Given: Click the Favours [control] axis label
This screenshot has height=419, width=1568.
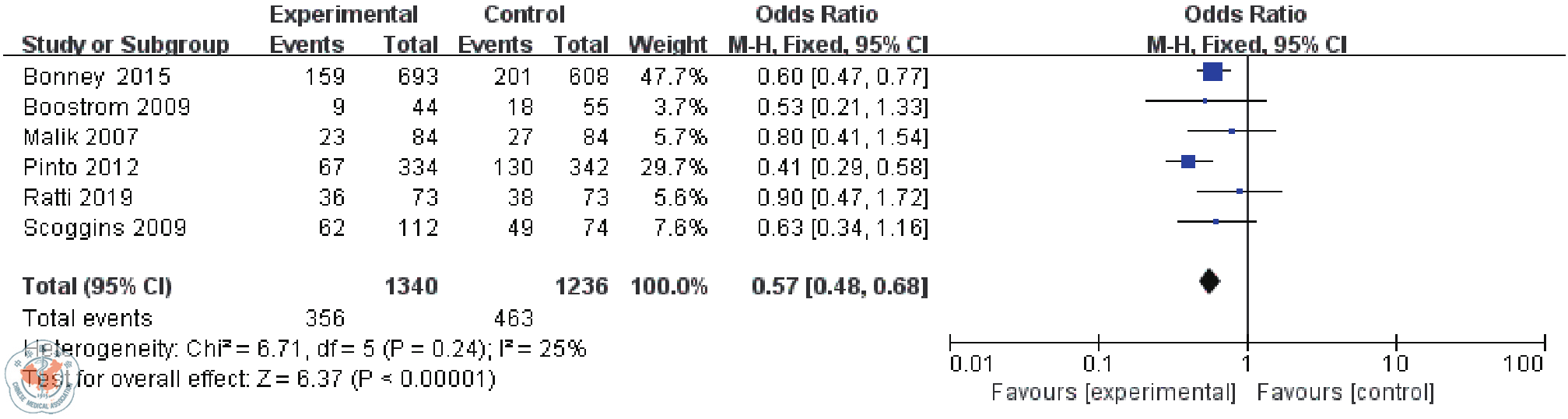Looking at the screenshot, I should pos(1345,393).
